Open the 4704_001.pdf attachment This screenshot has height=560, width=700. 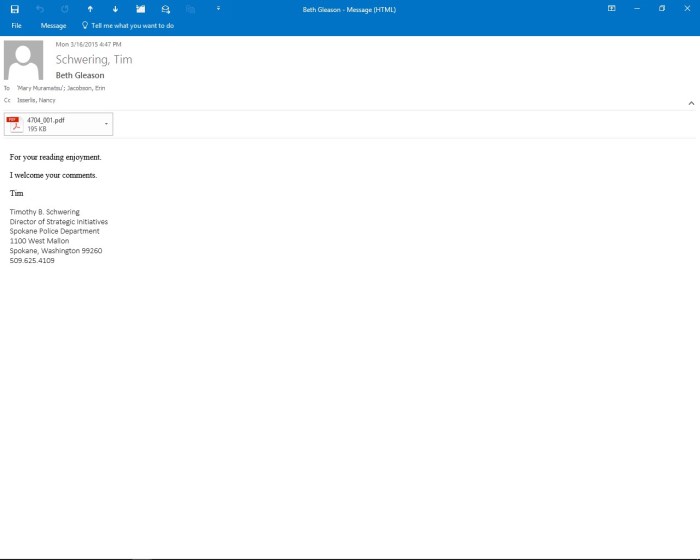tap(50, 124)
